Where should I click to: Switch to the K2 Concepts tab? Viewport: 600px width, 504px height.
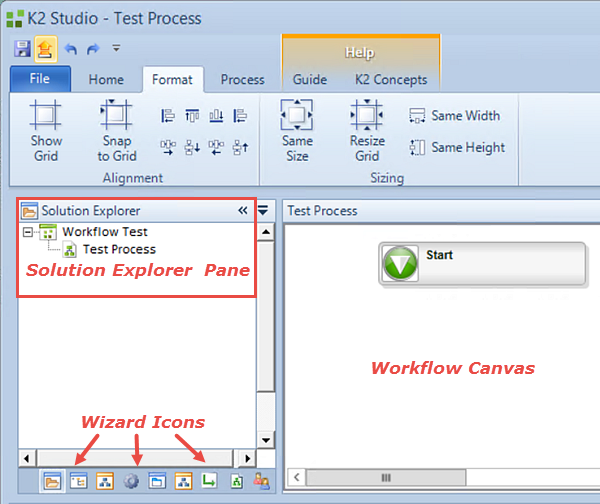pos(391,80)
